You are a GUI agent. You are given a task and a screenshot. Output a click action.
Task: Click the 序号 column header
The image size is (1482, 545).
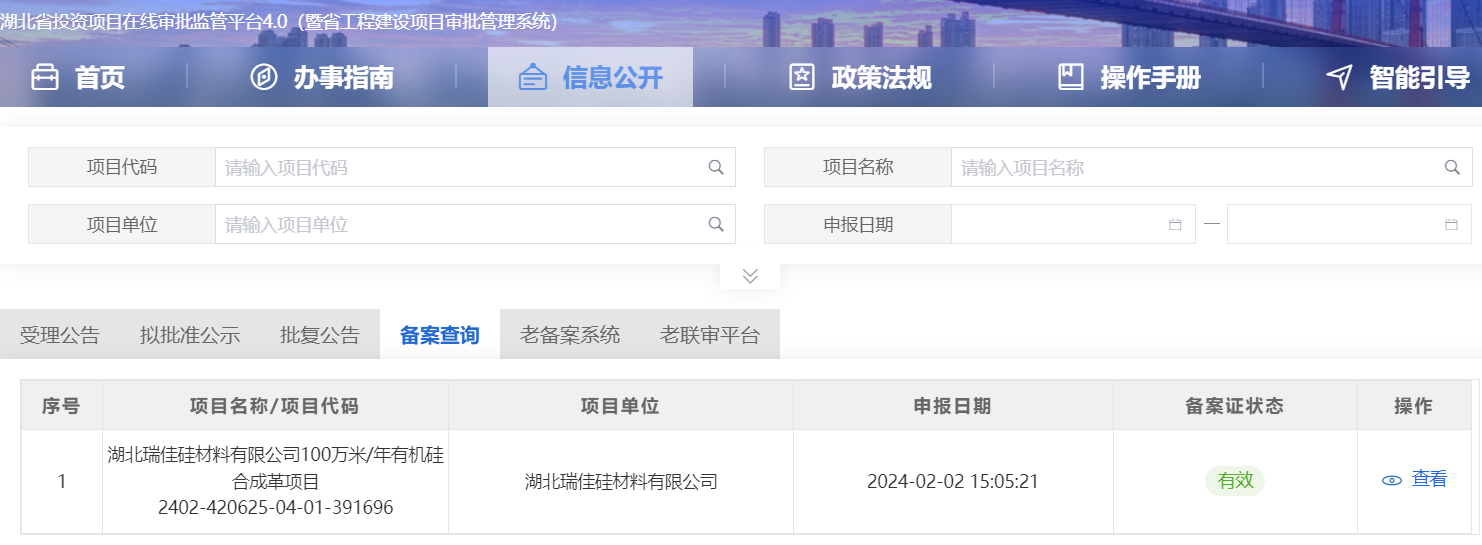[x=61, y=406]
